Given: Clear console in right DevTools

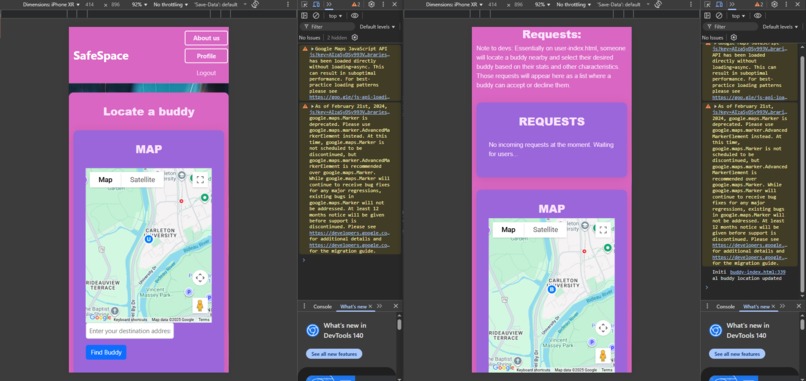Looking at the screenshot, I should (719, 16).
